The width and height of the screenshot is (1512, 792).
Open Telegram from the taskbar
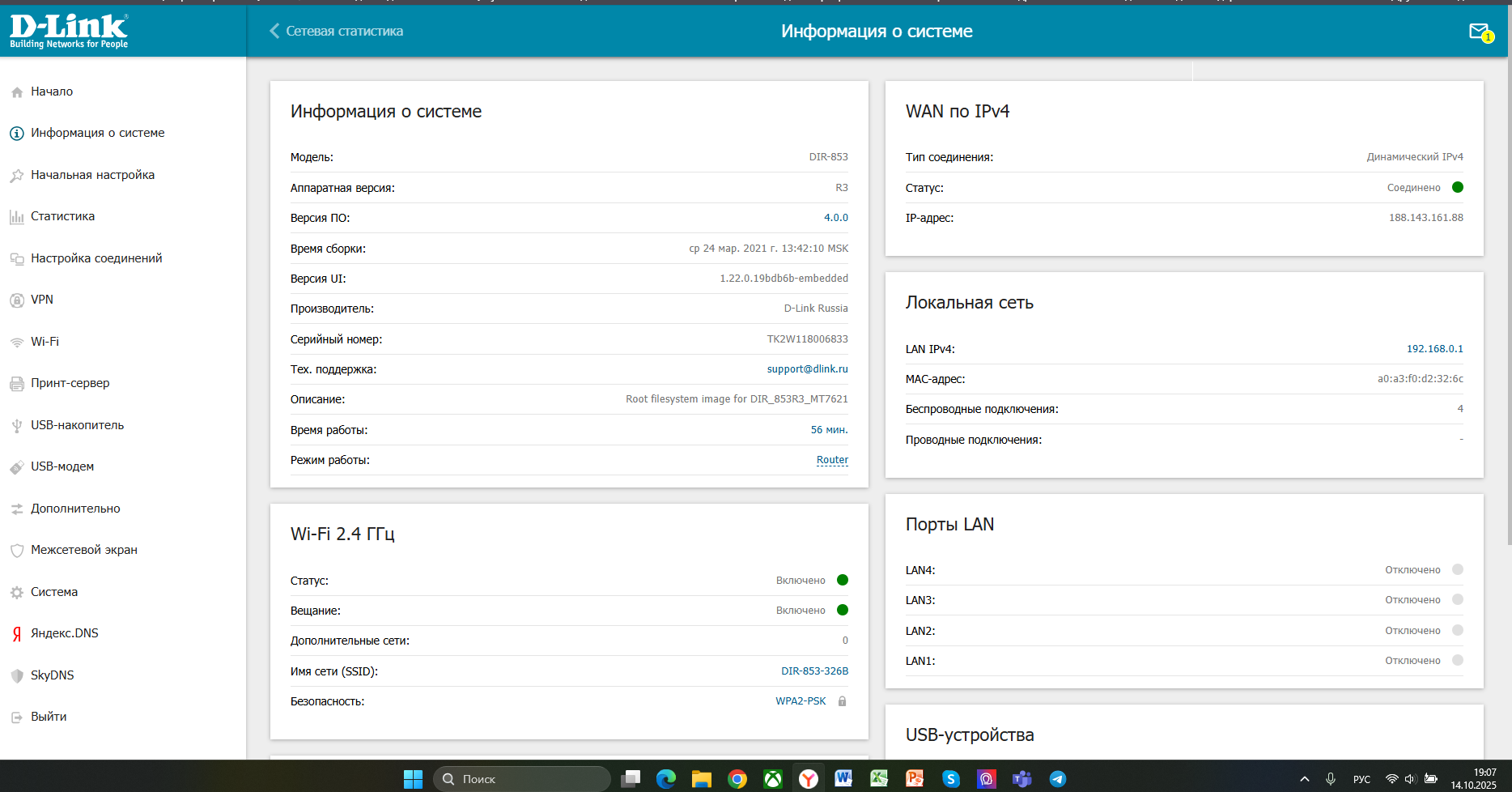coord(1057,779)
